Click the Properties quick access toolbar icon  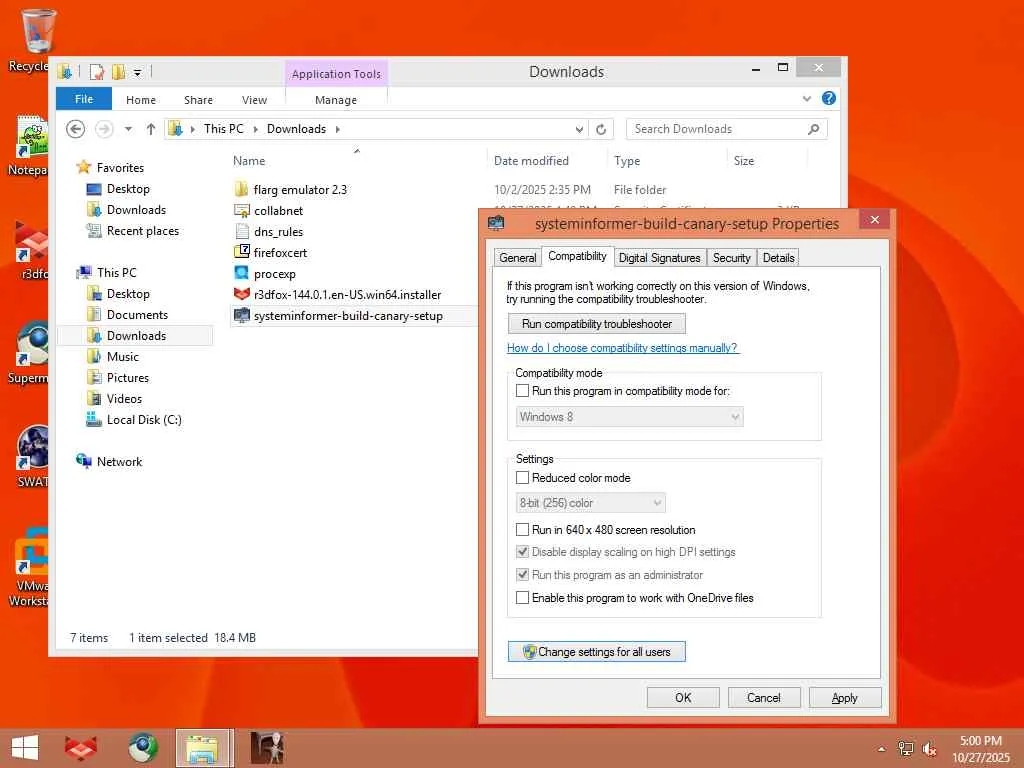97,72
